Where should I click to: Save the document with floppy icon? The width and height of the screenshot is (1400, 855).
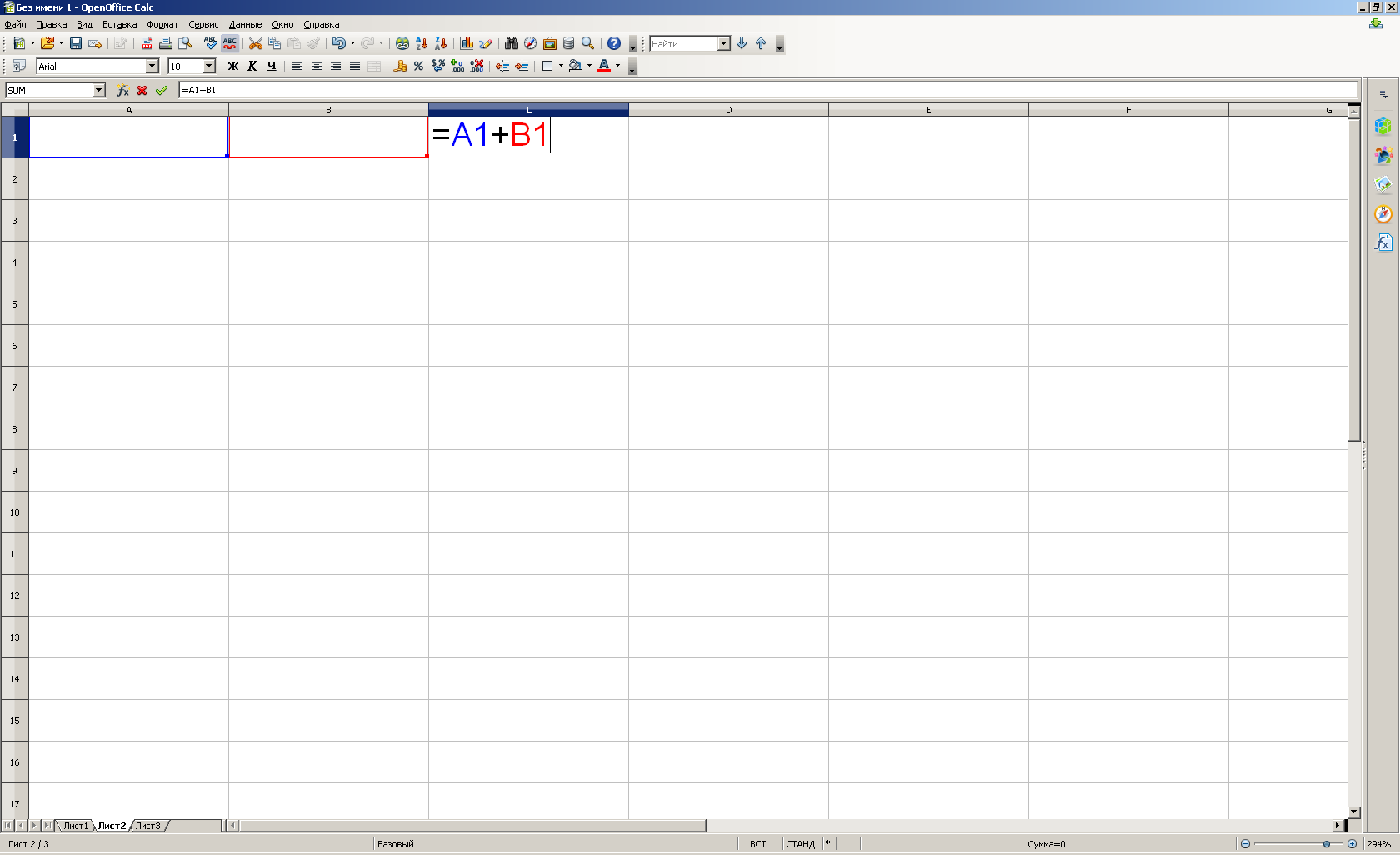76,43
